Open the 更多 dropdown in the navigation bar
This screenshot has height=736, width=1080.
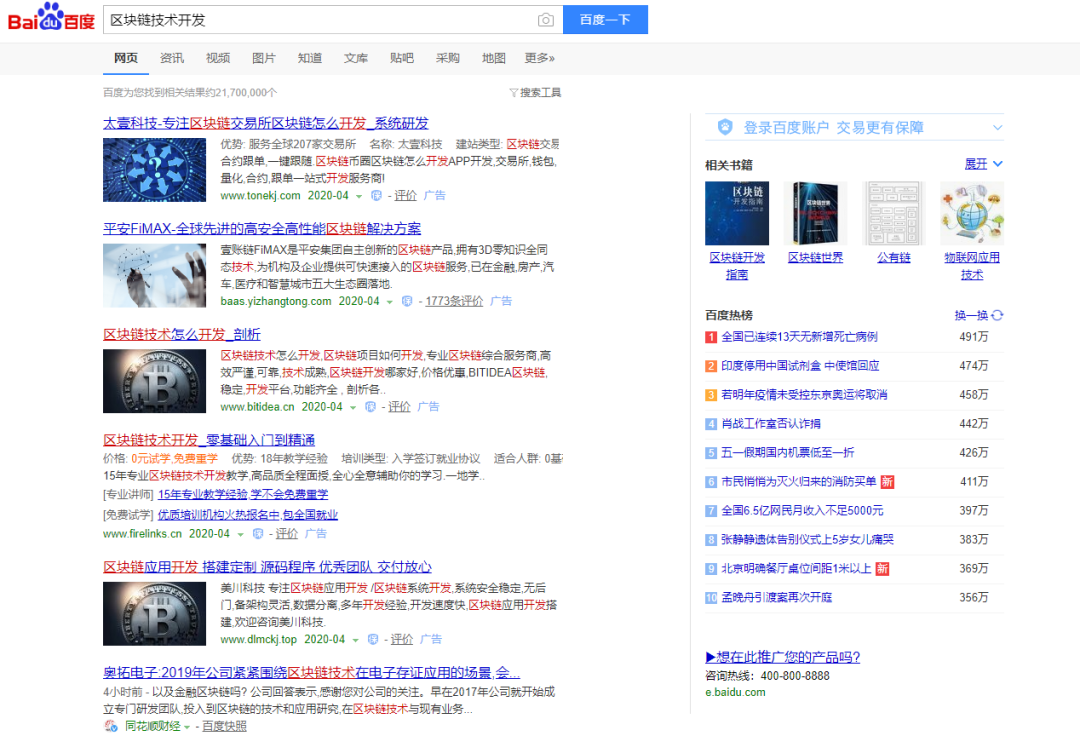click(x=540, y=58)
